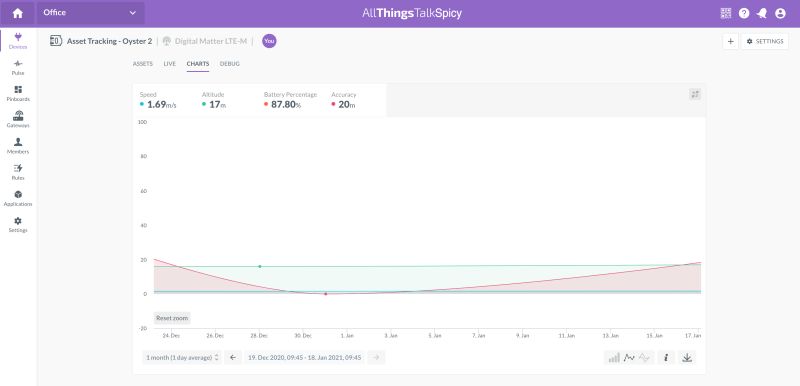
Task: Click the 87.80% battery value
Action: [x=286, y=105]
